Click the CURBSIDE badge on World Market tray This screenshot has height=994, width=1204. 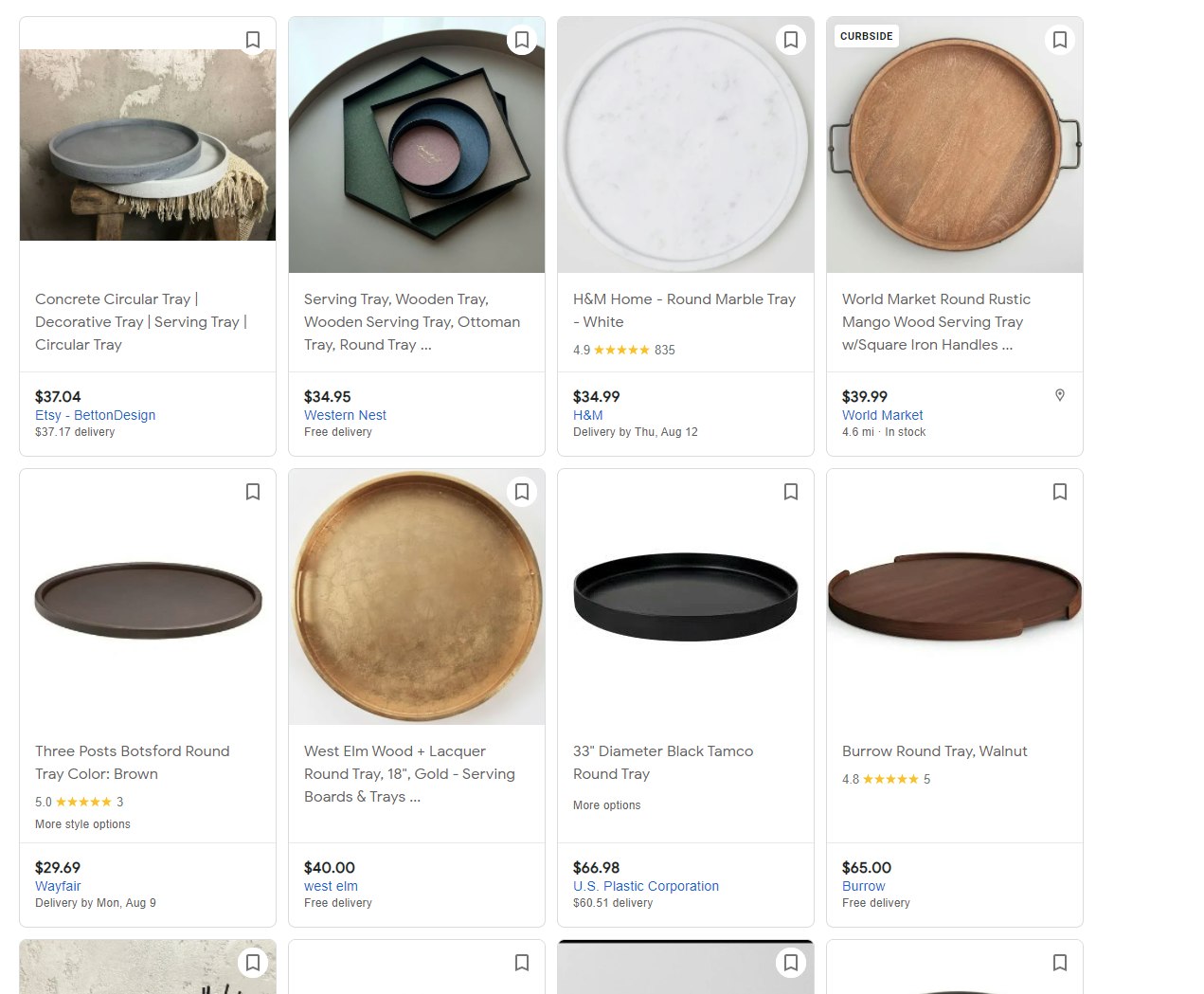[866, 36]
